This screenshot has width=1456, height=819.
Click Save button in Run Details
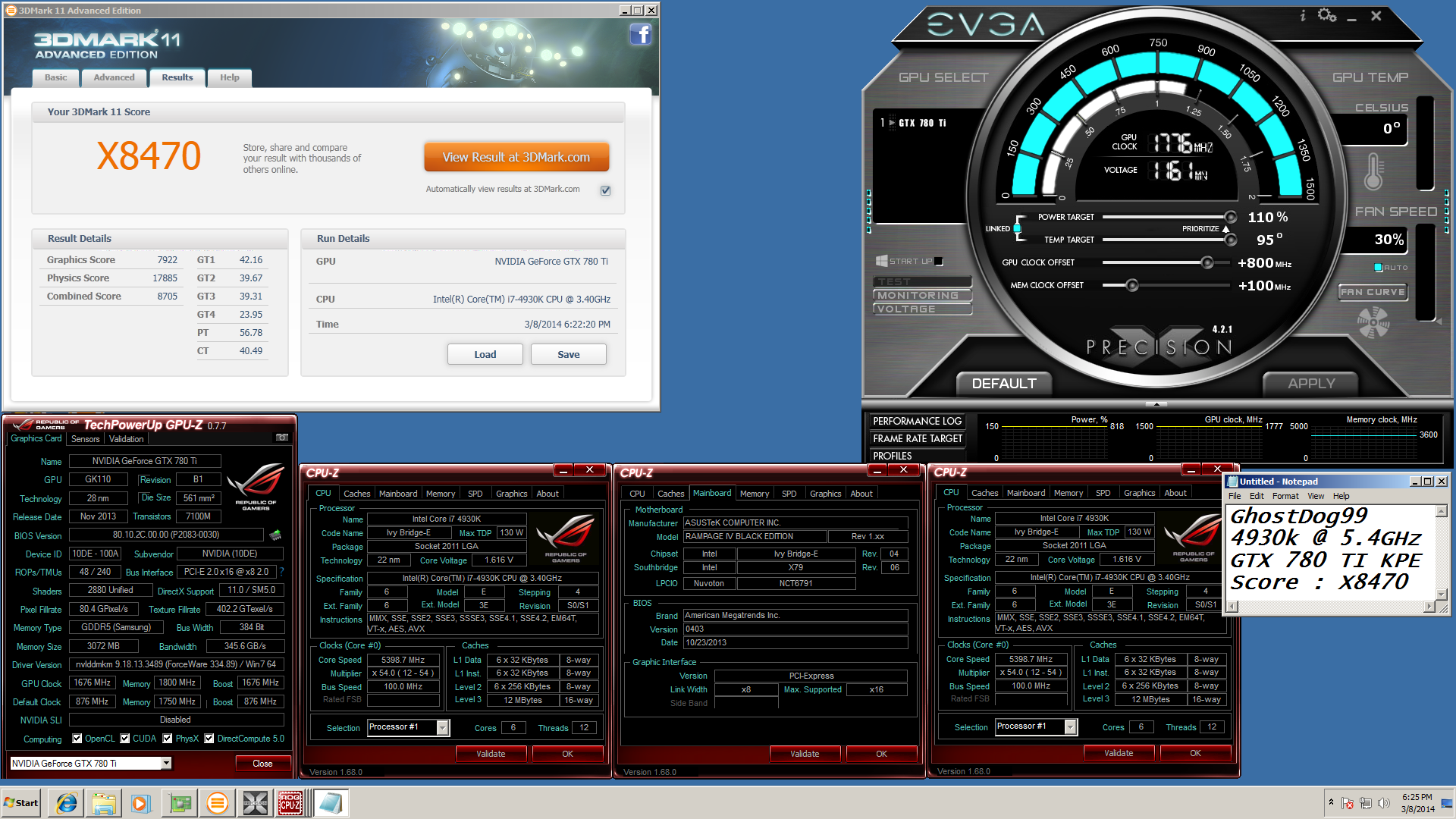(569, 354)
